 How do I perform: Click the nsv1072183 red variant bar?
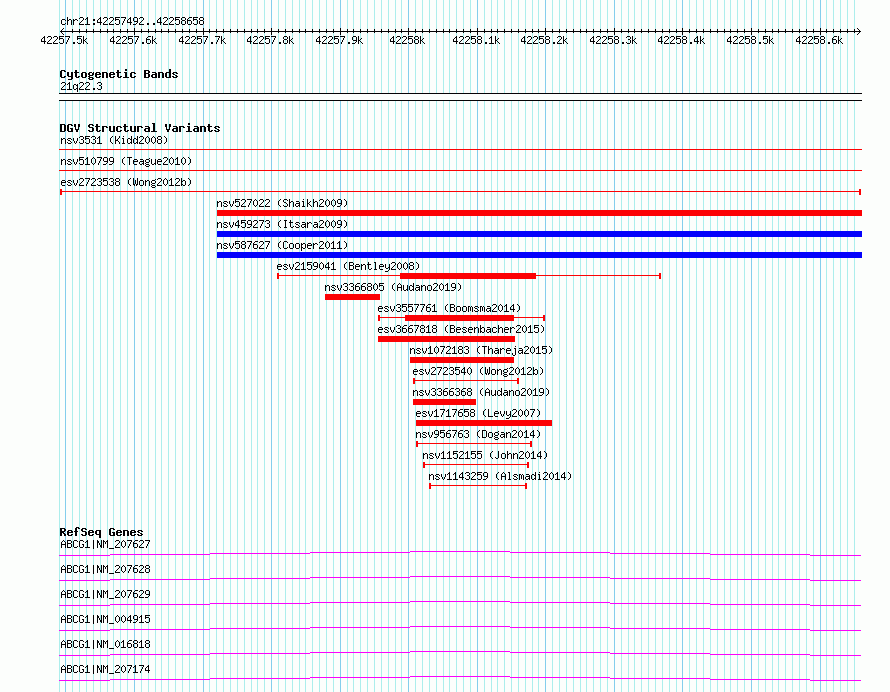462,360
